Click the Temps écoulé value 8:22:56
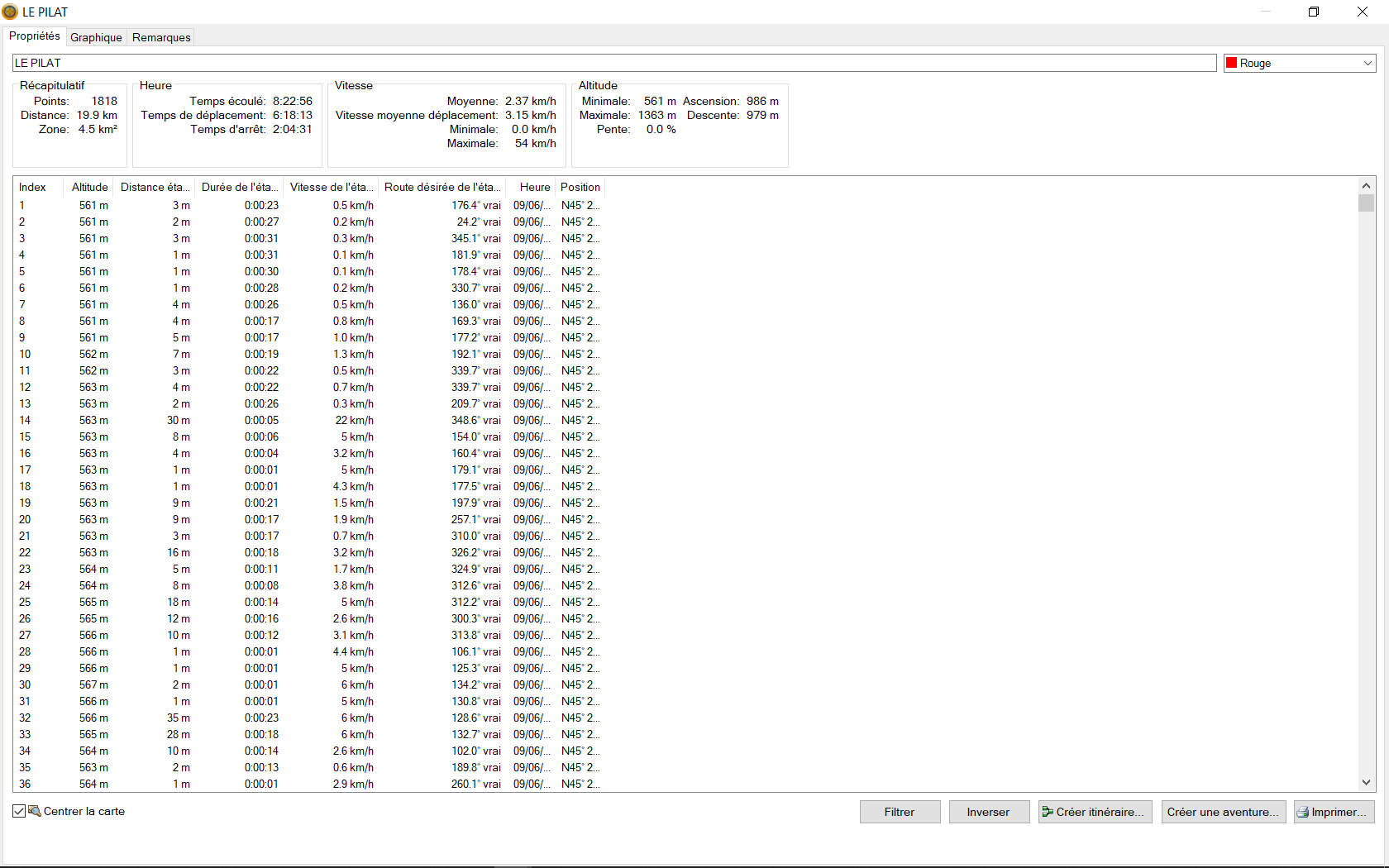The height and width of the screenshot is (868, 1389). click(293, 101)
